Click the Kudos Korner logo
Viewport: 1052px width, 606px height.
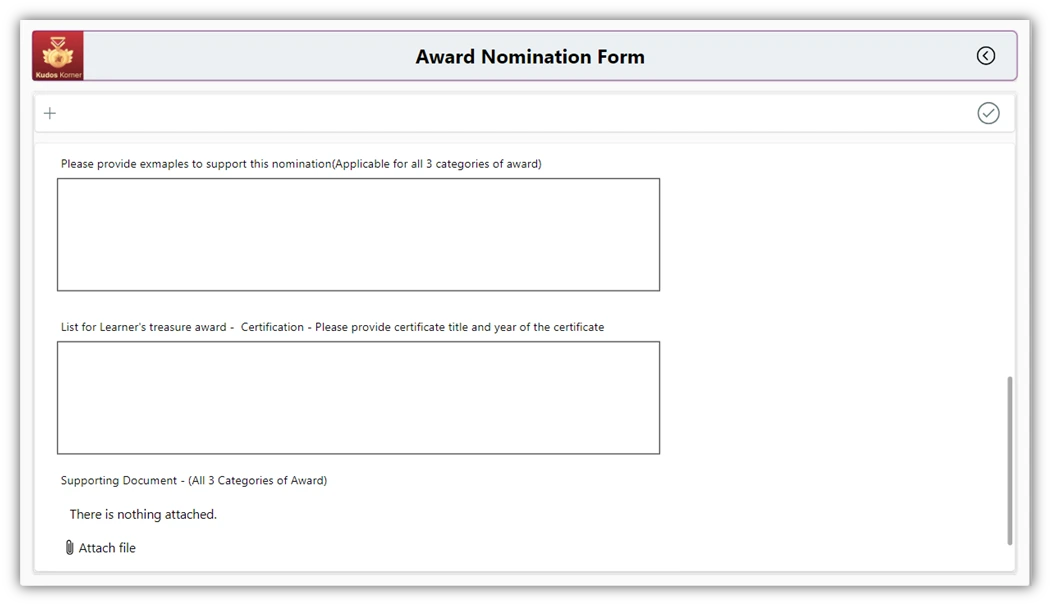(58, 56)
